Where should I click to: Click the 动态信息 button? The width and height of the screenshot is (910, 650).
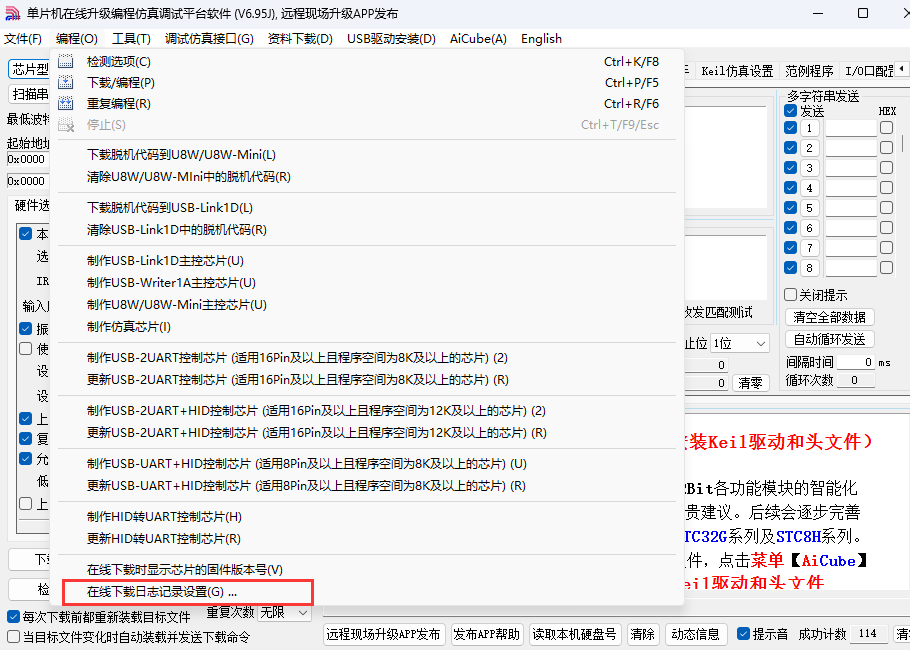coord(695,634)
